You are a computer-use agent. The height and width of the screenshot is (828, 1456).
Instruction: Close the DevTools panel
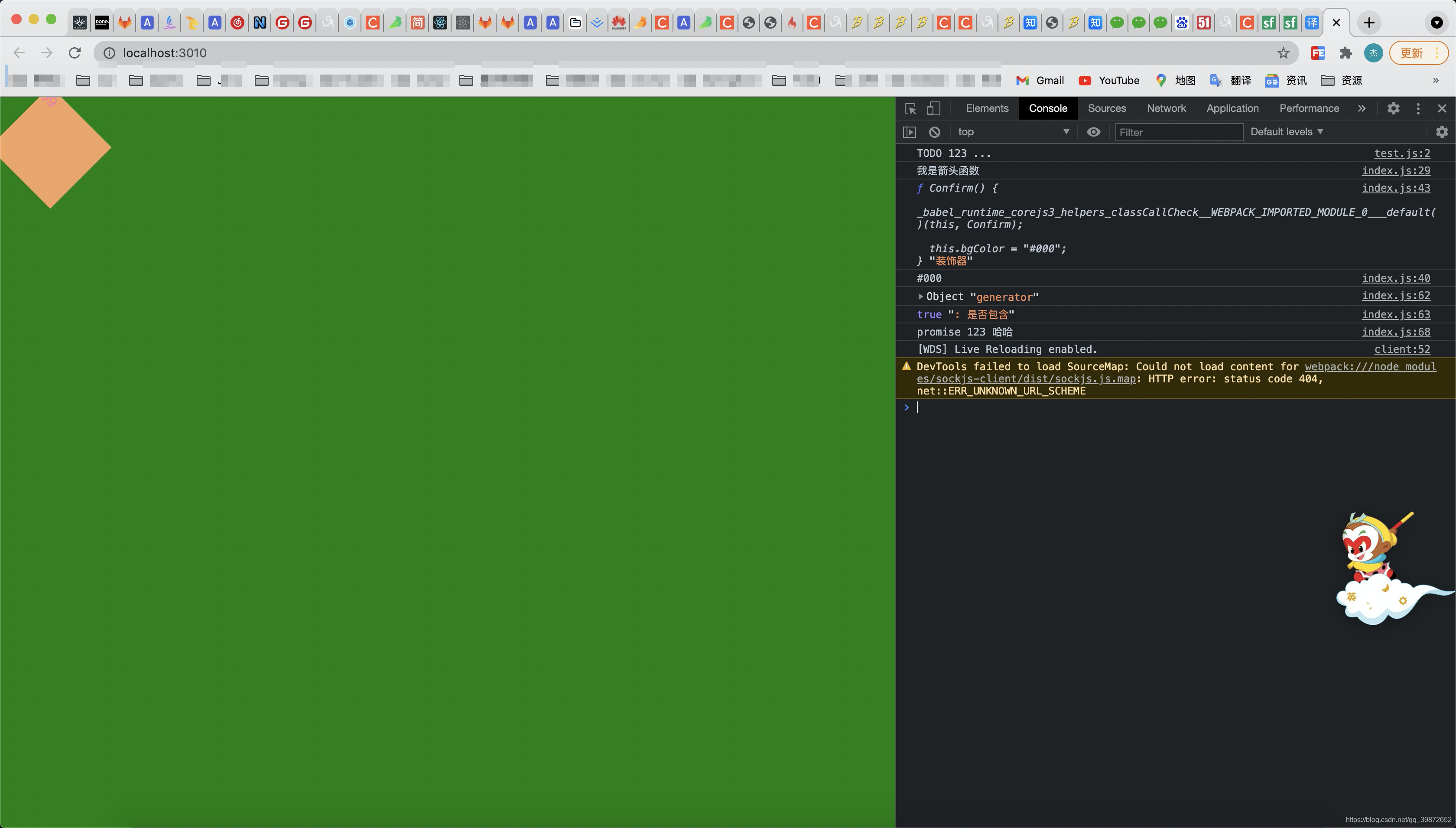1442,109
